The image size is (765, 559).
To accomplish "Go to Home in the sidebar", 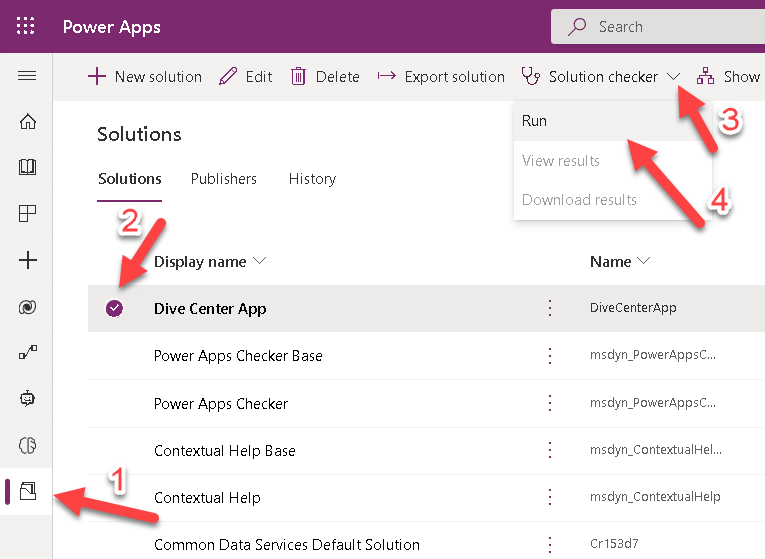I will point(27,121).
